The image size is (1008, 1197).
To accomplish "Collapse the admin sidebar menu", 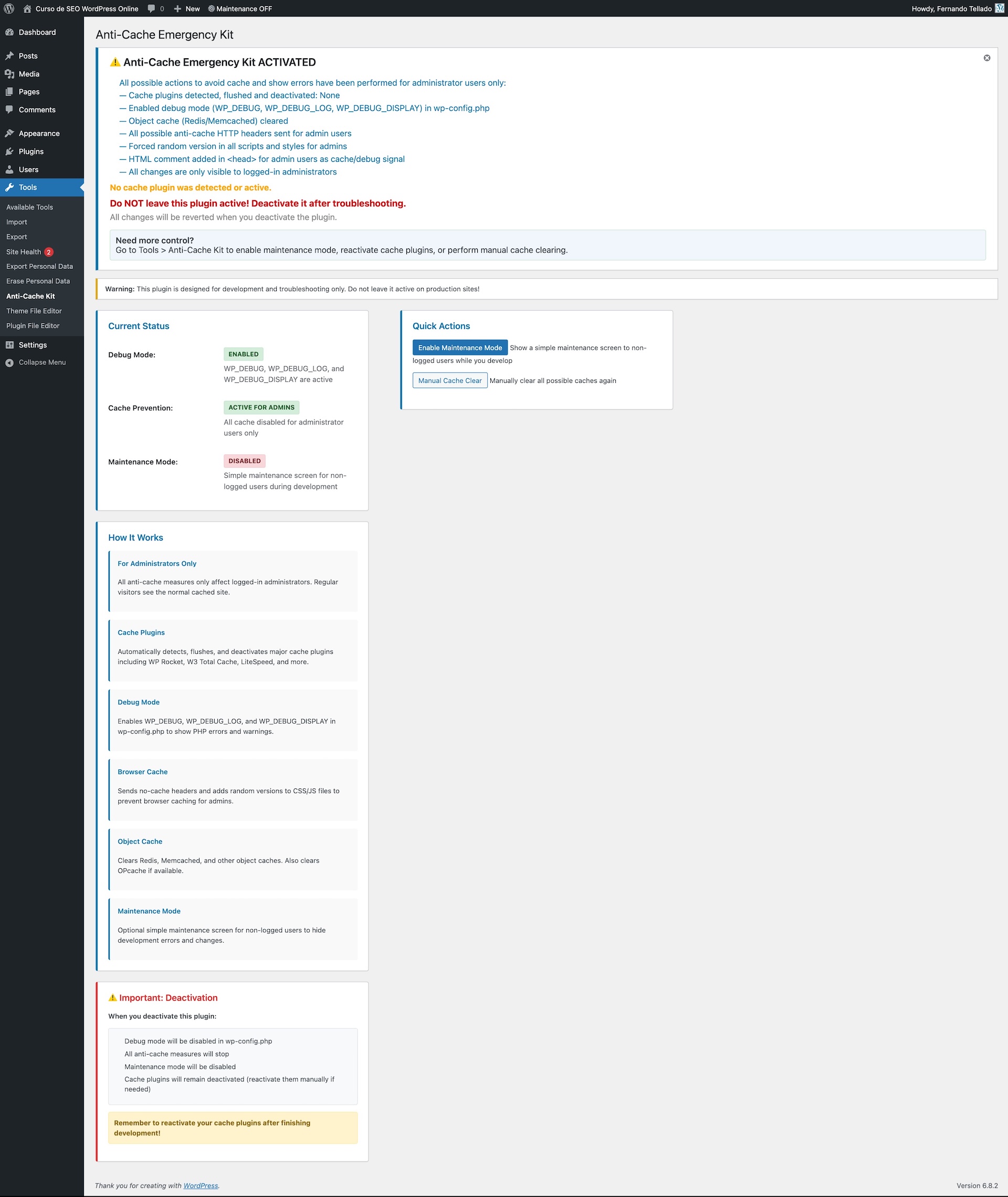I will tap(41, 362).
